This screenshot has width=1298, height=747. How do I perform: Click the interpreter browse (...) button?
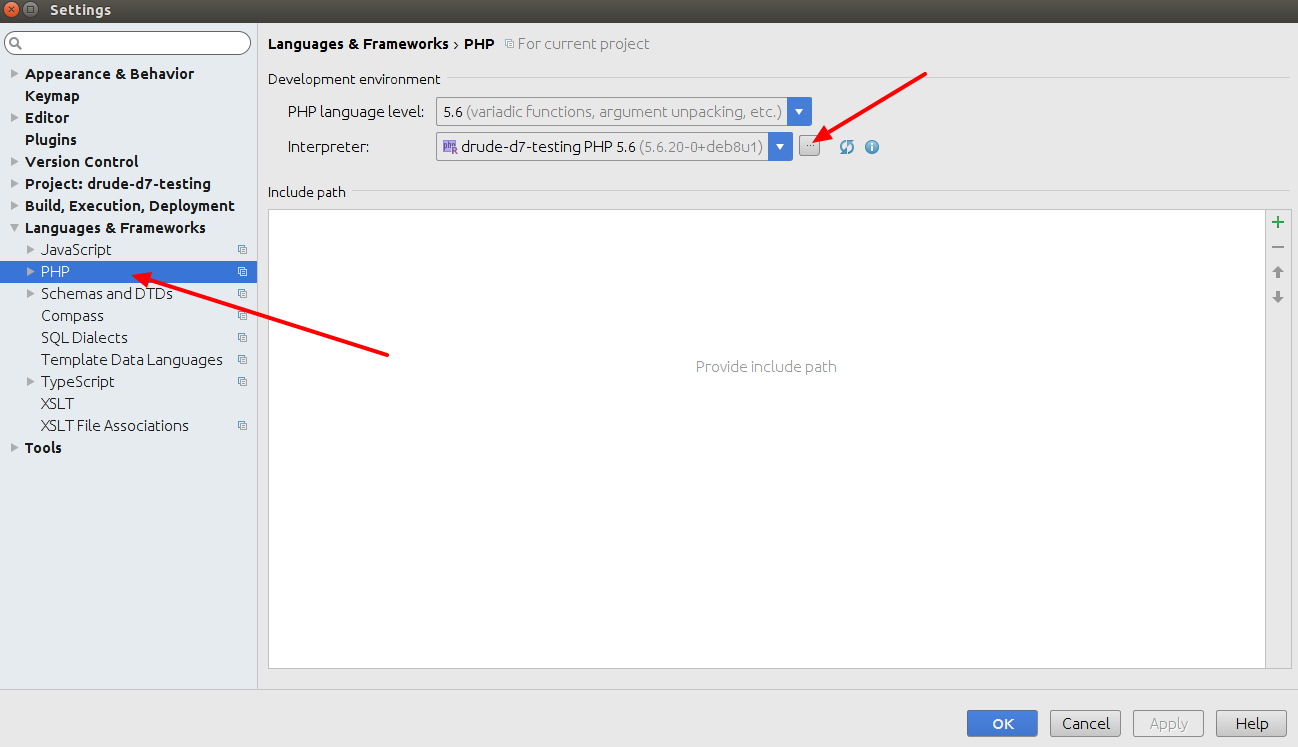click(809, 146)
